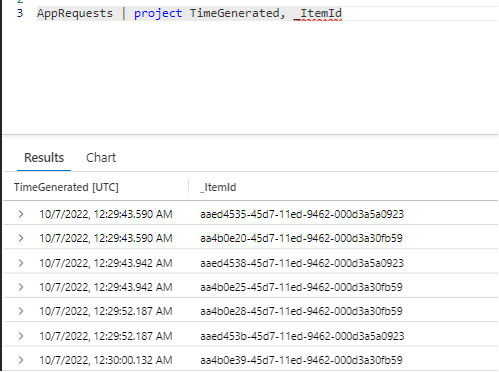The width and height of the screenshot is (499, 372).
Task: Sort by _ItemId column header
Action: (x=218, y=187)
